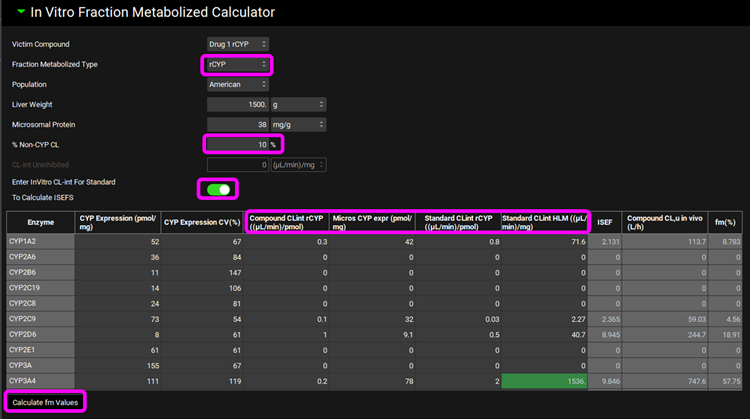This screenshot has height=419, width=750.
Task: Open the Population dropdown
Action: [x=238, y=85]
